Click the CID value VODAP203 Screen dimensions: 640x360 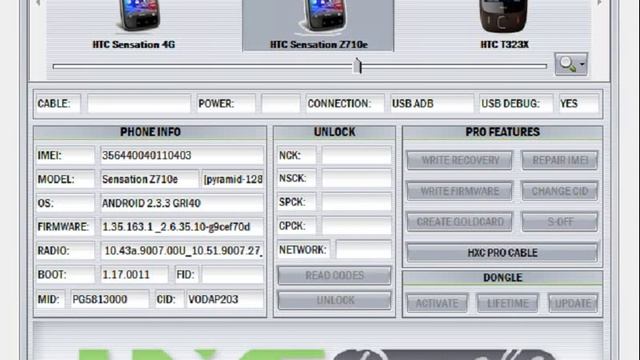point(225,299)
